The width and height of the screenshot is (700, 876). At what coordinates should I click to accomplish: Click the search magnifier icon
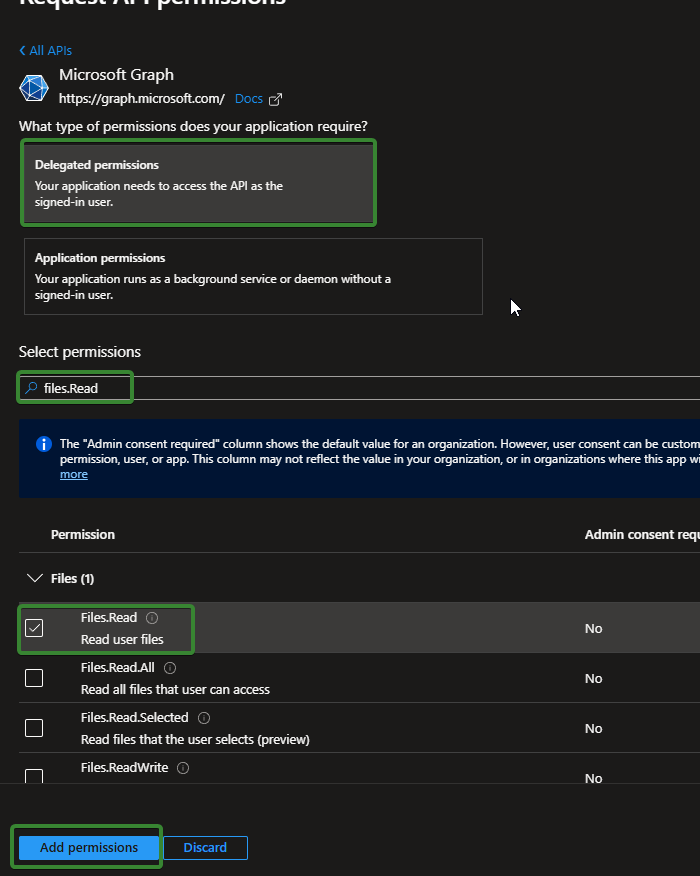(x=32, y=388)
